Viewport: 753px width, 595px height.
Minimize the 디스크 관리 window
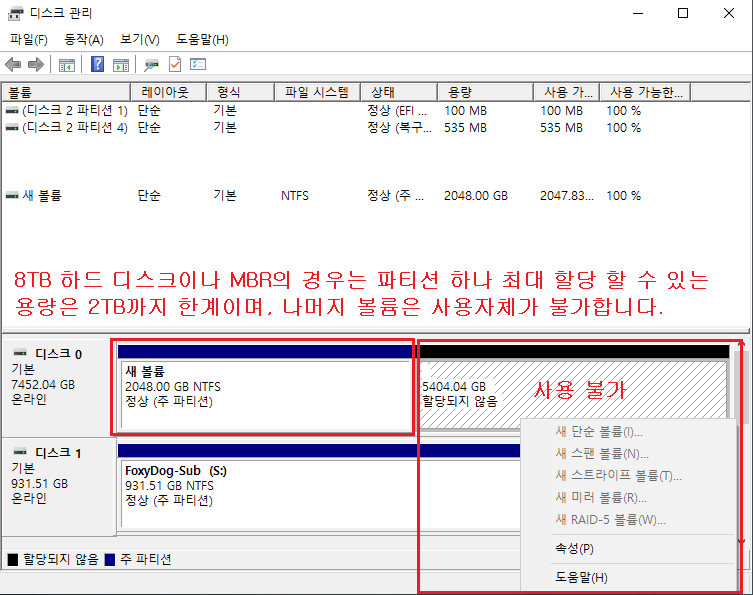[638, 13]
